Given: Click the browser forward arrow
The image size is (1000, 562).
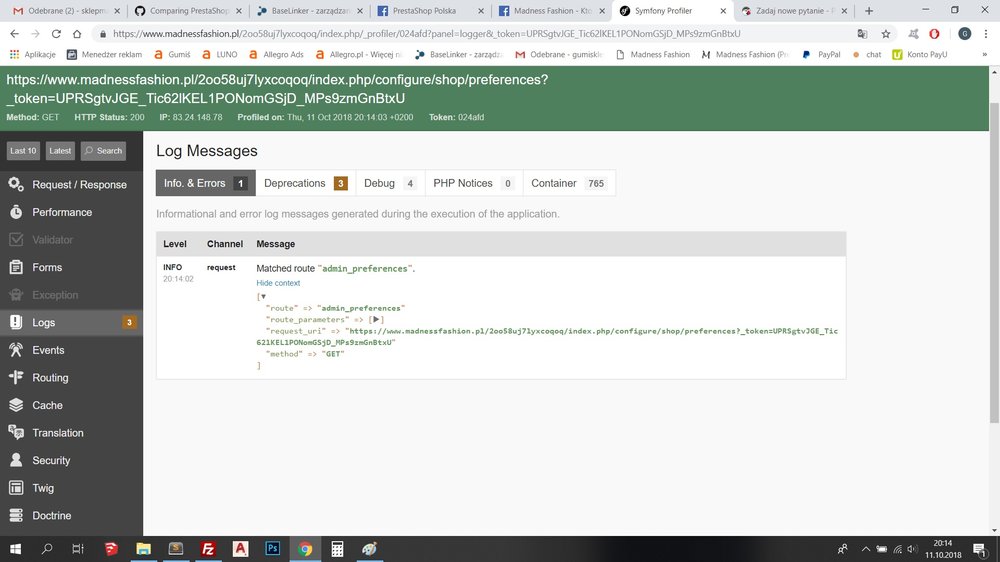Looking at the screenshot, I should coord(36,34).
